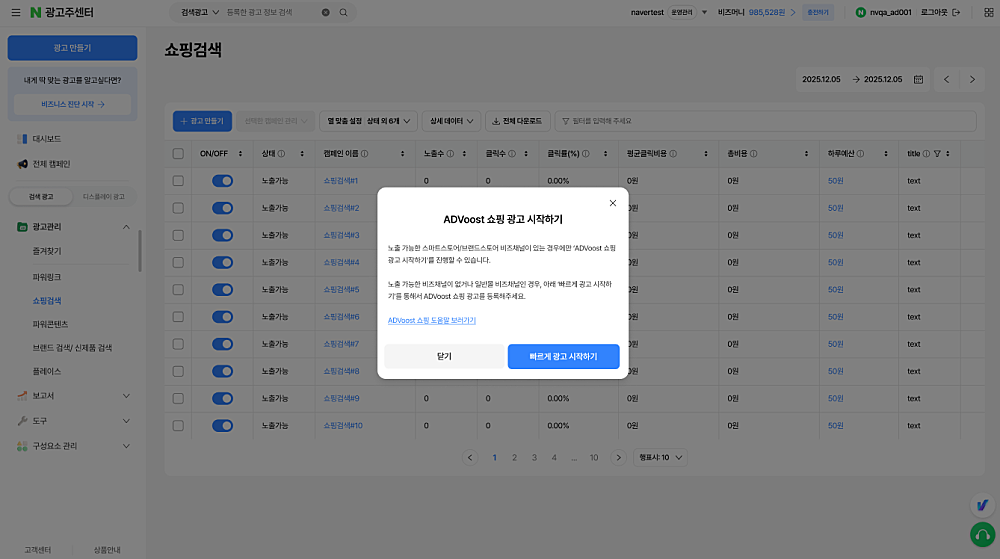Click the nvqa_ad001 account N icon

pos(860,12)
